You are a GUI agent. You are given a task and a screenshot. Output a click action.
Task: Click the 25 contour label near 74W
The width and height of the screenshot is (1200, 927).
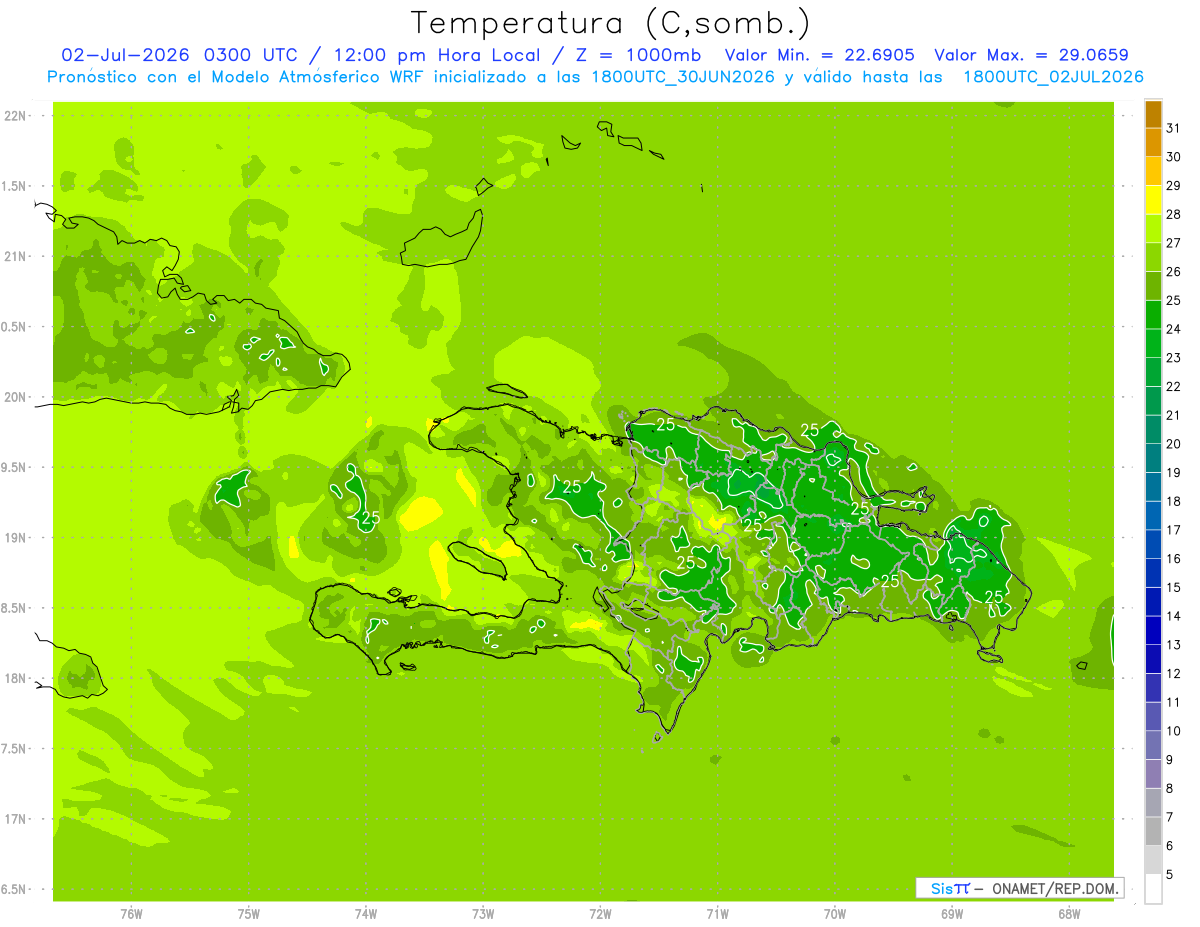pyautogui.click(x=370, y=518)
